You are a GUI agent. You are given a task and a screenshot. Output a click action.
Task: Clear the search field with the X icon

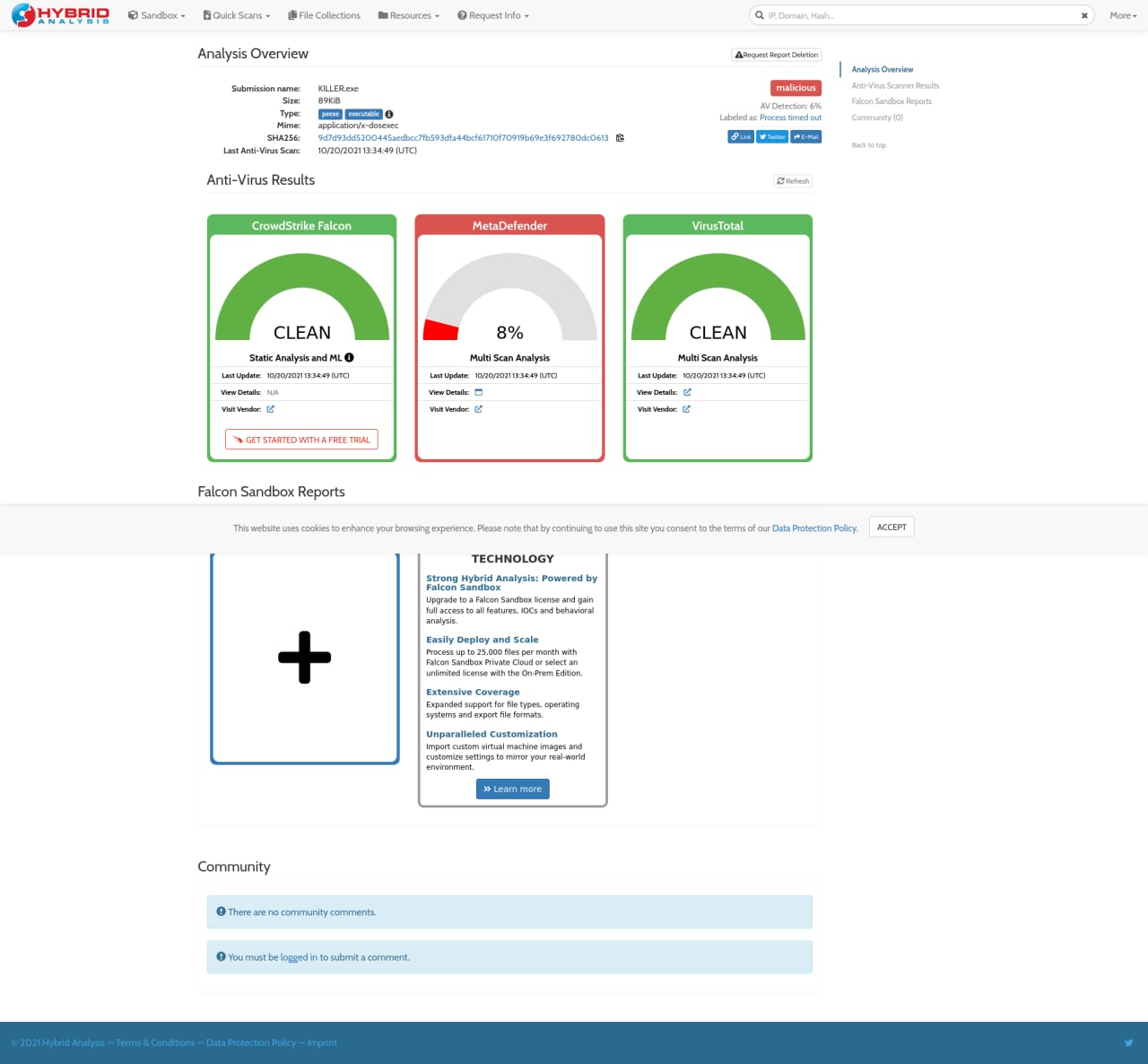click(x=1084, y=15)
